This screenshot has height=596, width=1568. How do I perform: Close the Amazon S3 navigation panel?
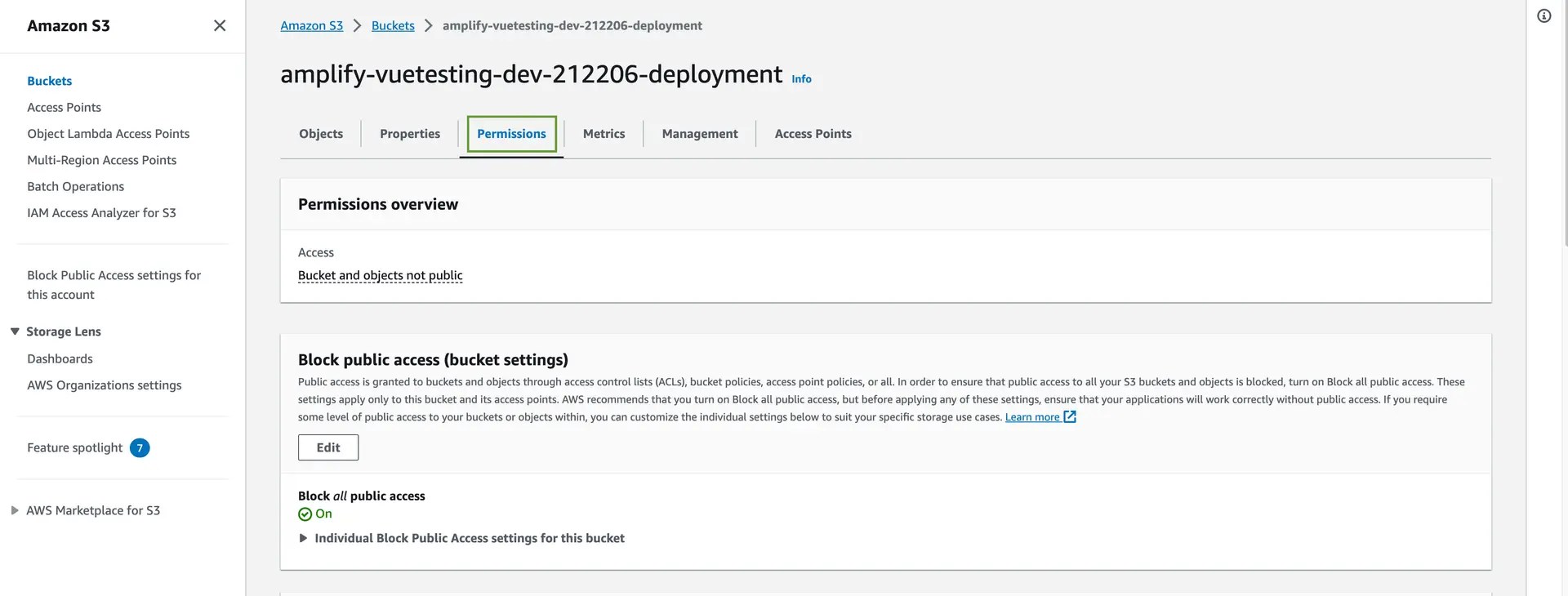click(x=220, y=25)
